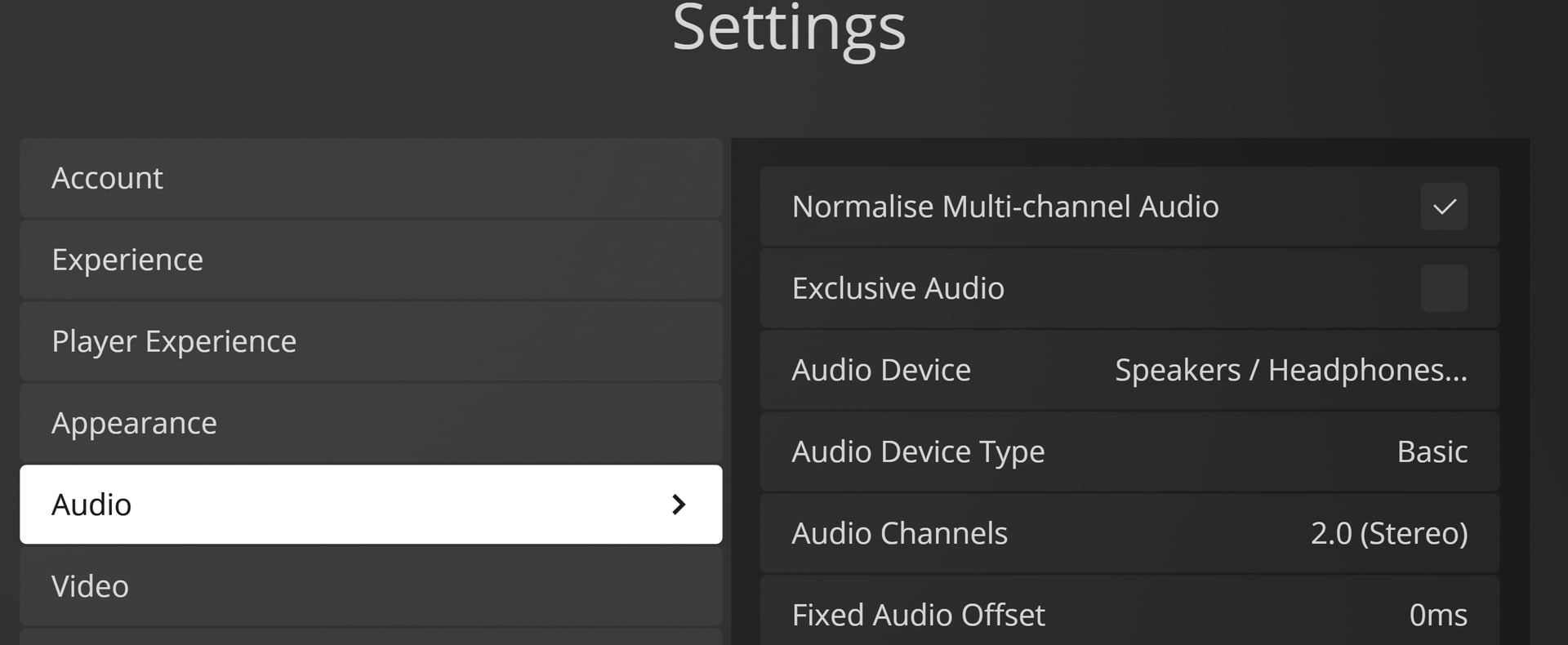Click the Audio Device row label
Image resolution: width=1568 pixels, height=645 pixels.
880,371
